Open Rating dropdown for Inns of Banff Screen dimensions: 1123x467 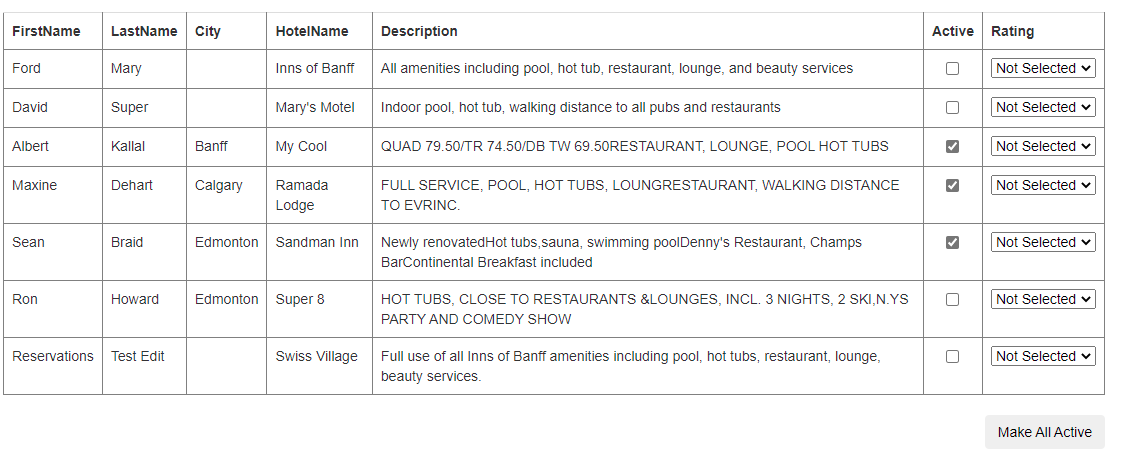(x=1043, y=69)
